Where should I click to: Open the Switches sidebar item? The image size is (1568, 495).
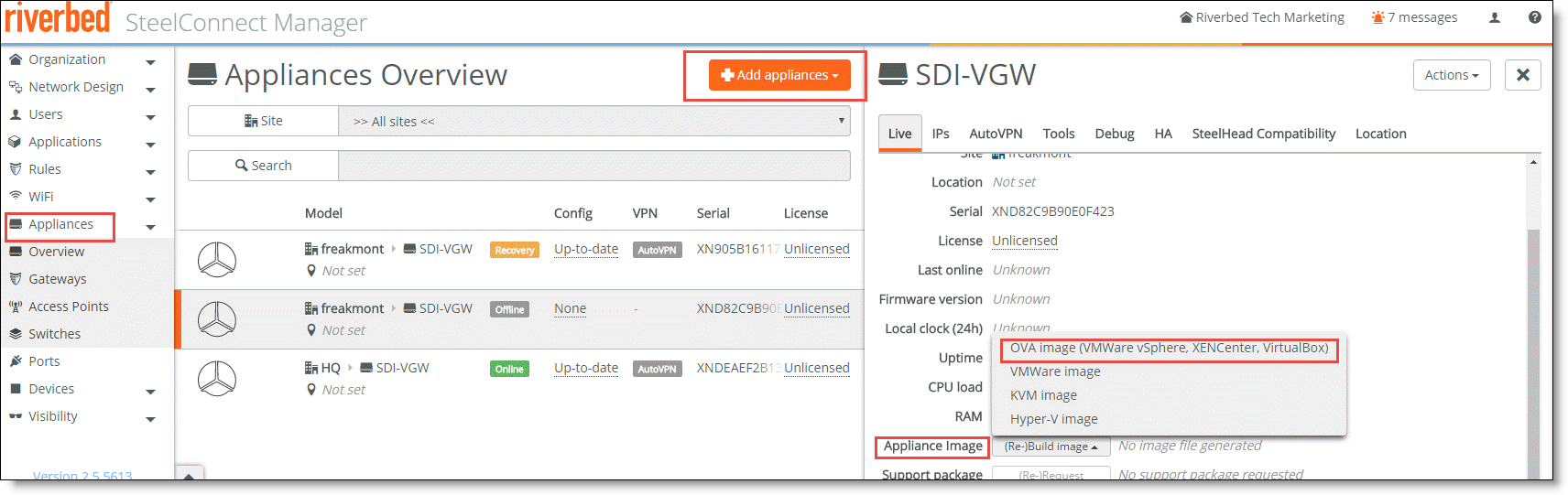(54, 334)
